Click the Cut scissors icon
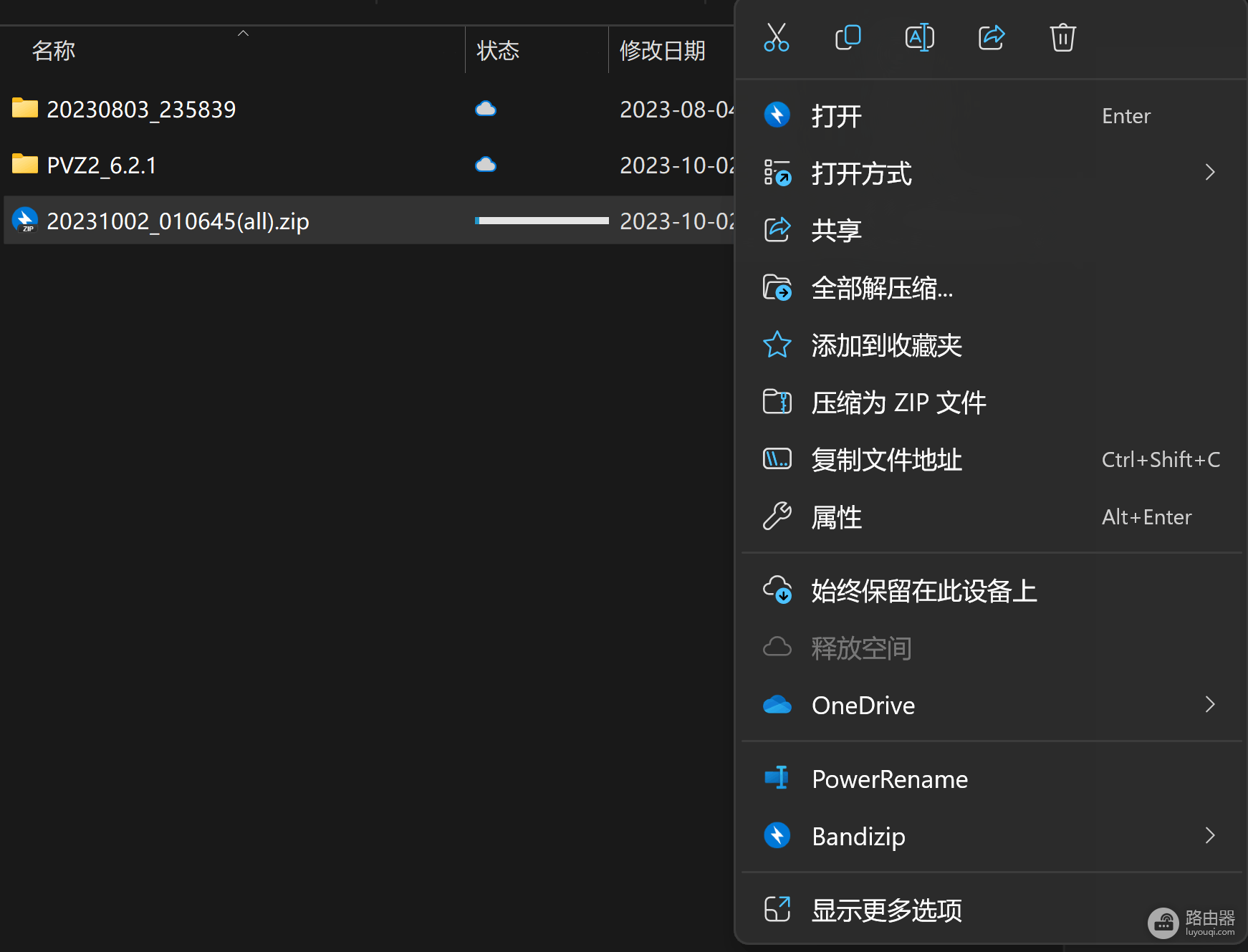1248x952 pixels. (x=777, y=37)
